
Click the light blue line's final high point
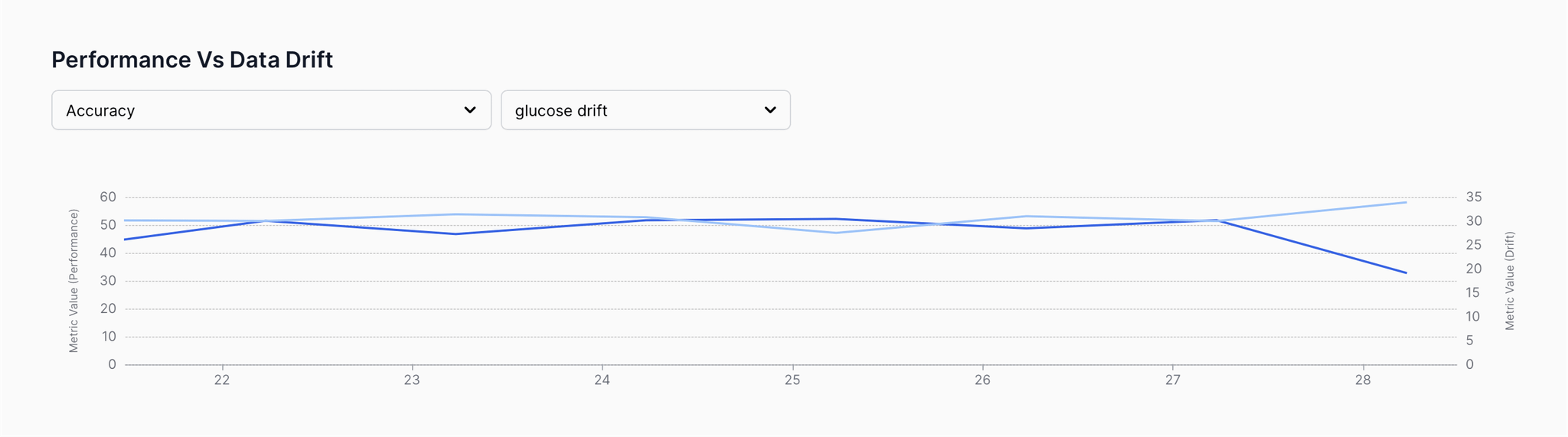(x=1406, y=202)
